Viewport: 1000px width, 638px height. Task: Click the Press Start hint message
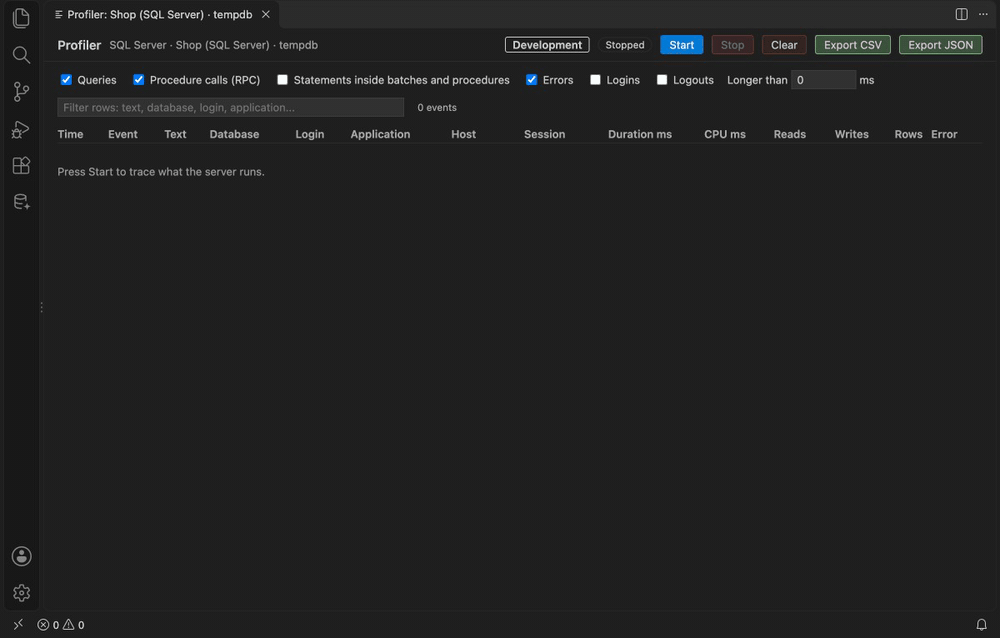coord(161,172)
